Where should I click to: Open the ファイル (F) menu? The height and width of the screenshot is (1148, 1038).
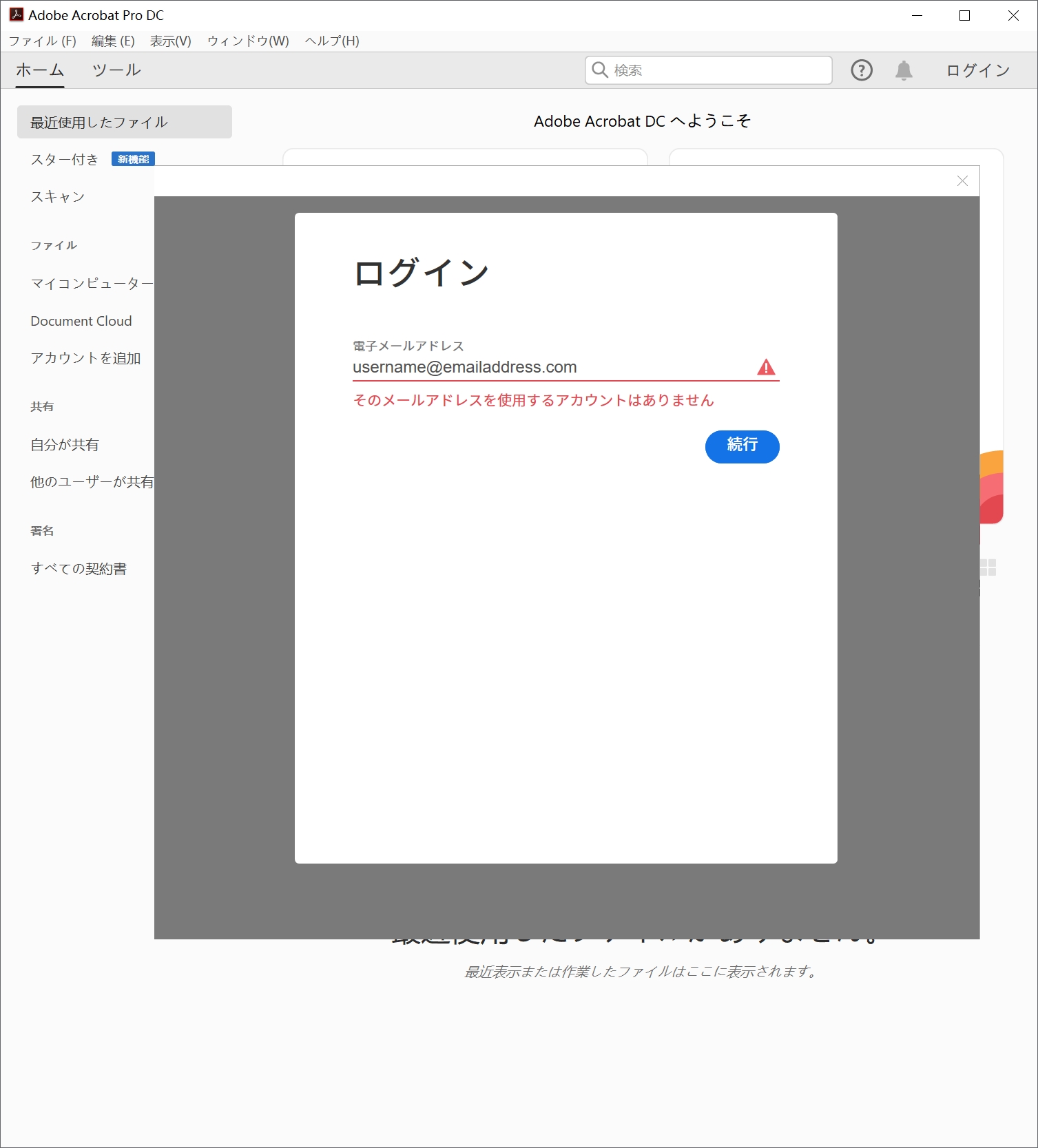click(x=43, y=41)
